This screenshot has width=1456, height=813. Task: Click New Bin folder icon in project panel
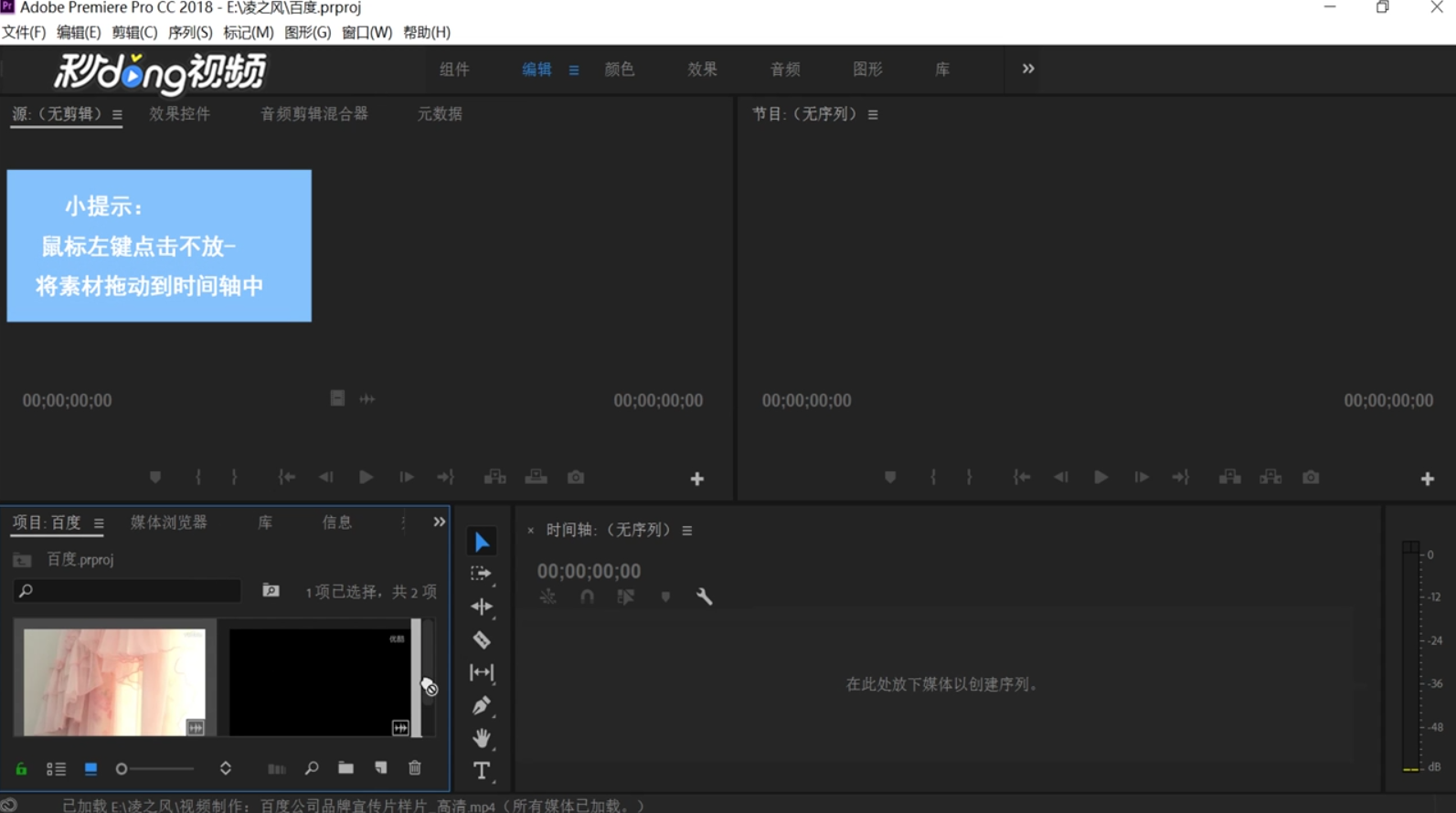[x=345, y=768]
